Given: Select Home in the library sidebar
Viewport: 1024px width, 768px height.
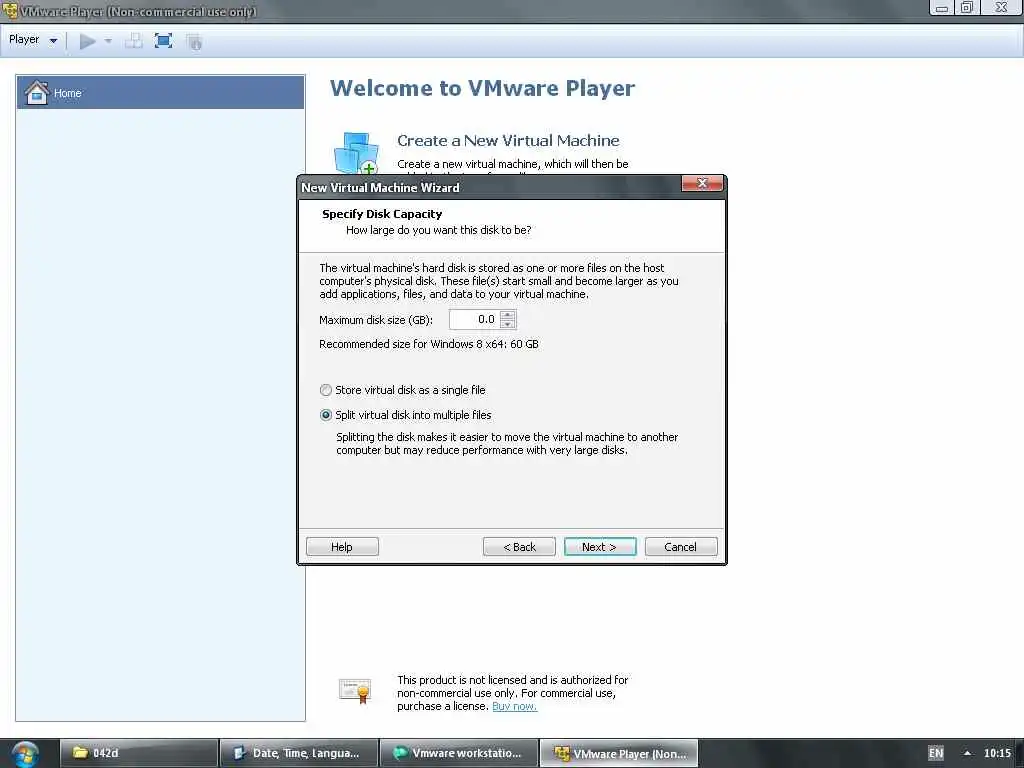Looking at the screenshot, I should point(160,93).
